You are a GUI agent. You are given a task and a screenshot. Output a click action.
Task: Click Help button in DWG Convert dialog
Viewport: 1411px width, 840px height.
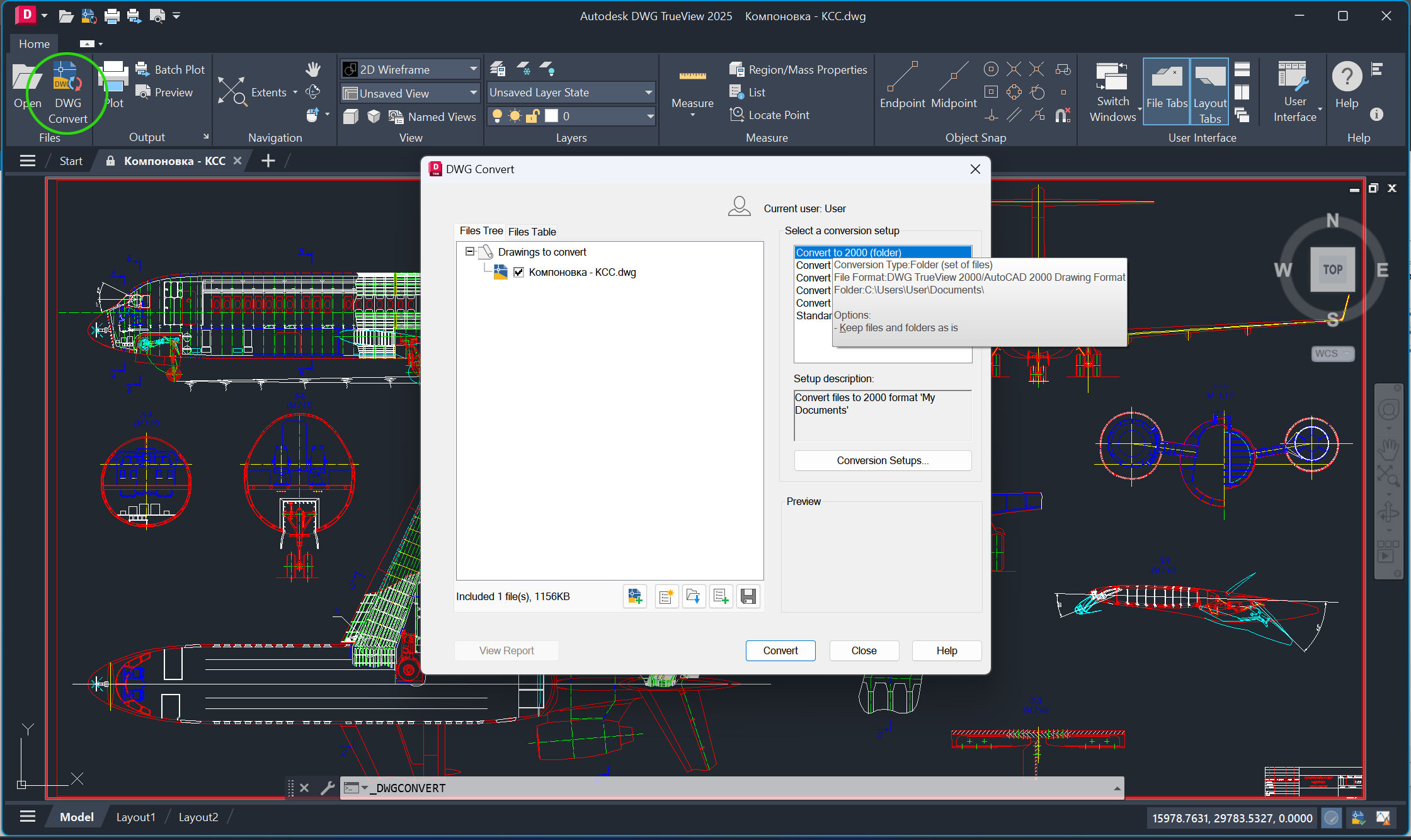coord(946,650)
